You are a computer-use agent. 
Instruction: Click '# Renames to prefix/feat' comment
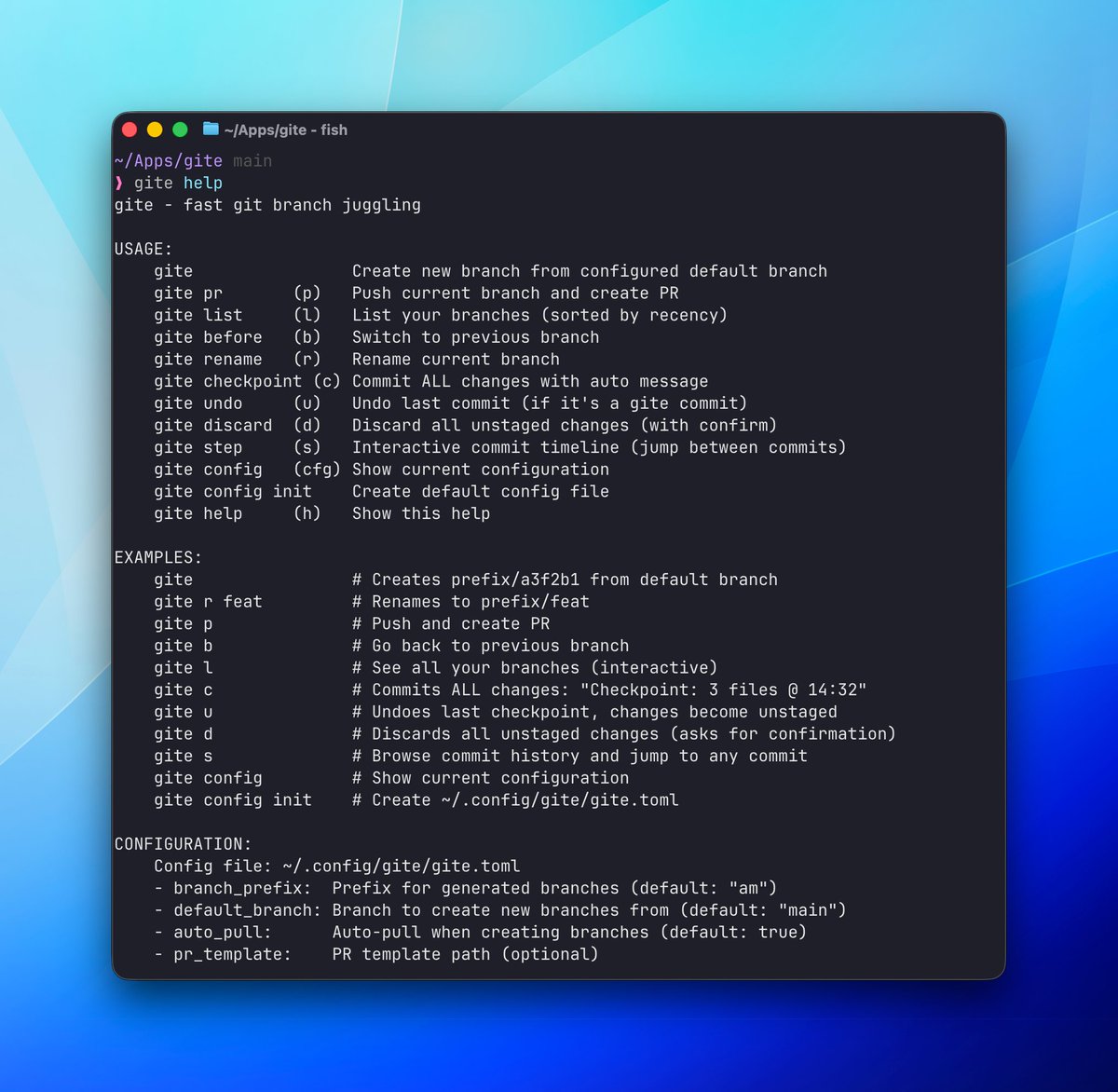click(x=470, y=602)
